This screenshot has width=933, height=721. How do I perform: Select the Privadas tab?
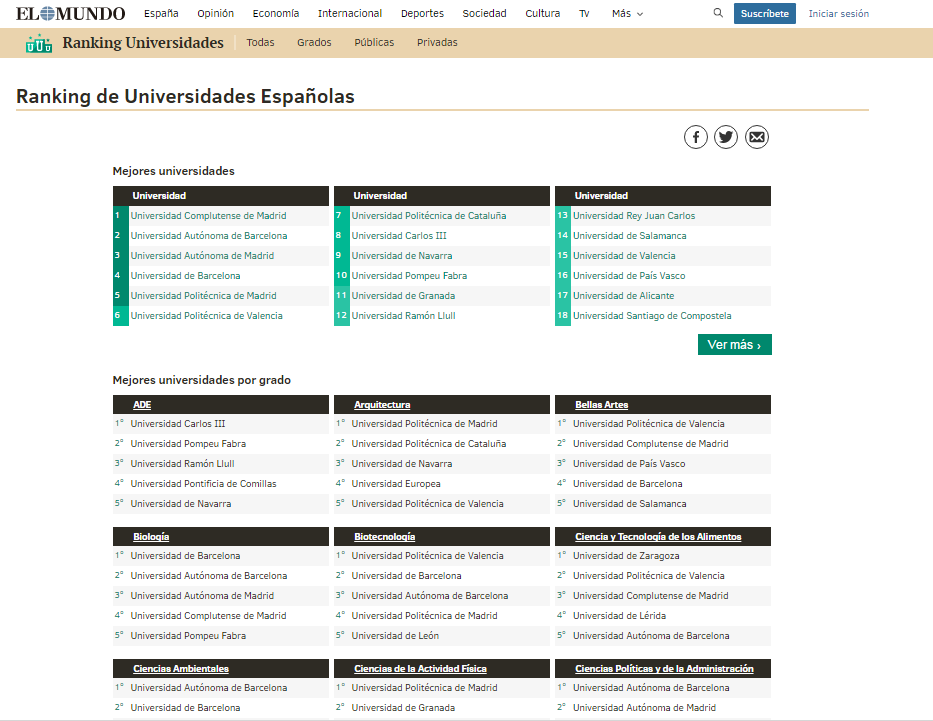(437, 42)
